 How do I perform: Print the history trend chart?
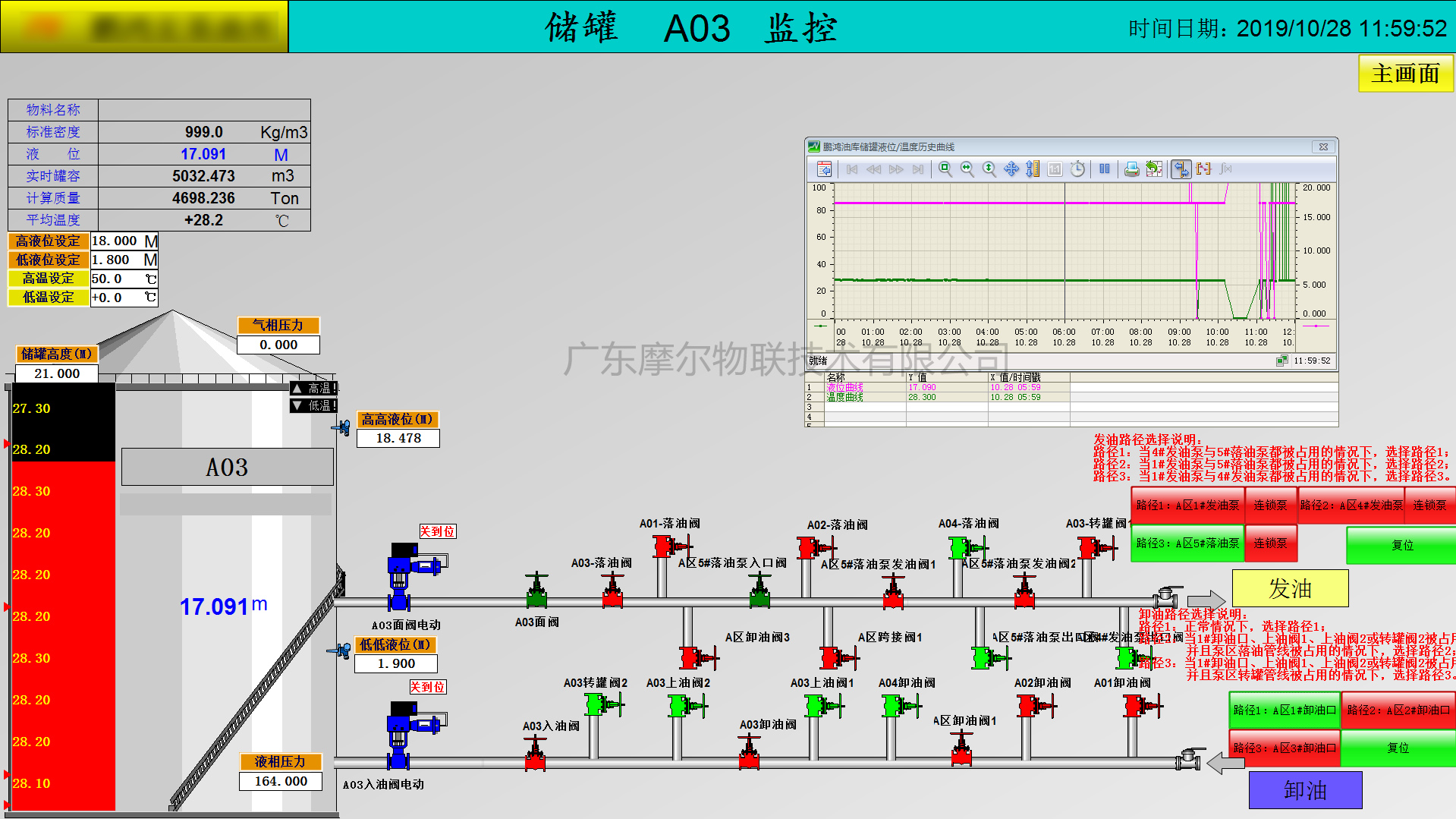1131,169
